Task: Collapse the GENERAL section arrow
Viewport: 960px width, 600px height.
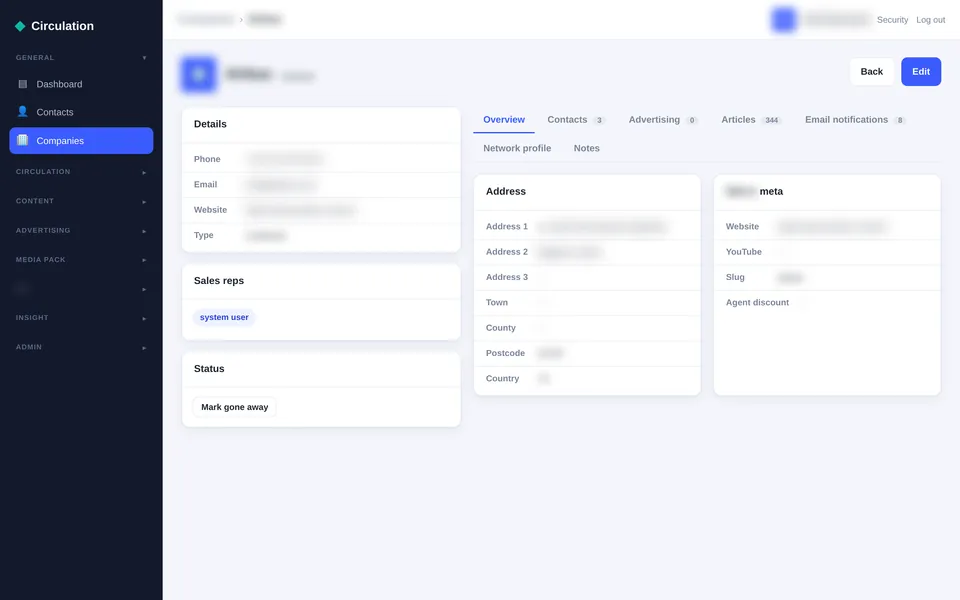Action: pyautogui.click(x=144, y=58)
